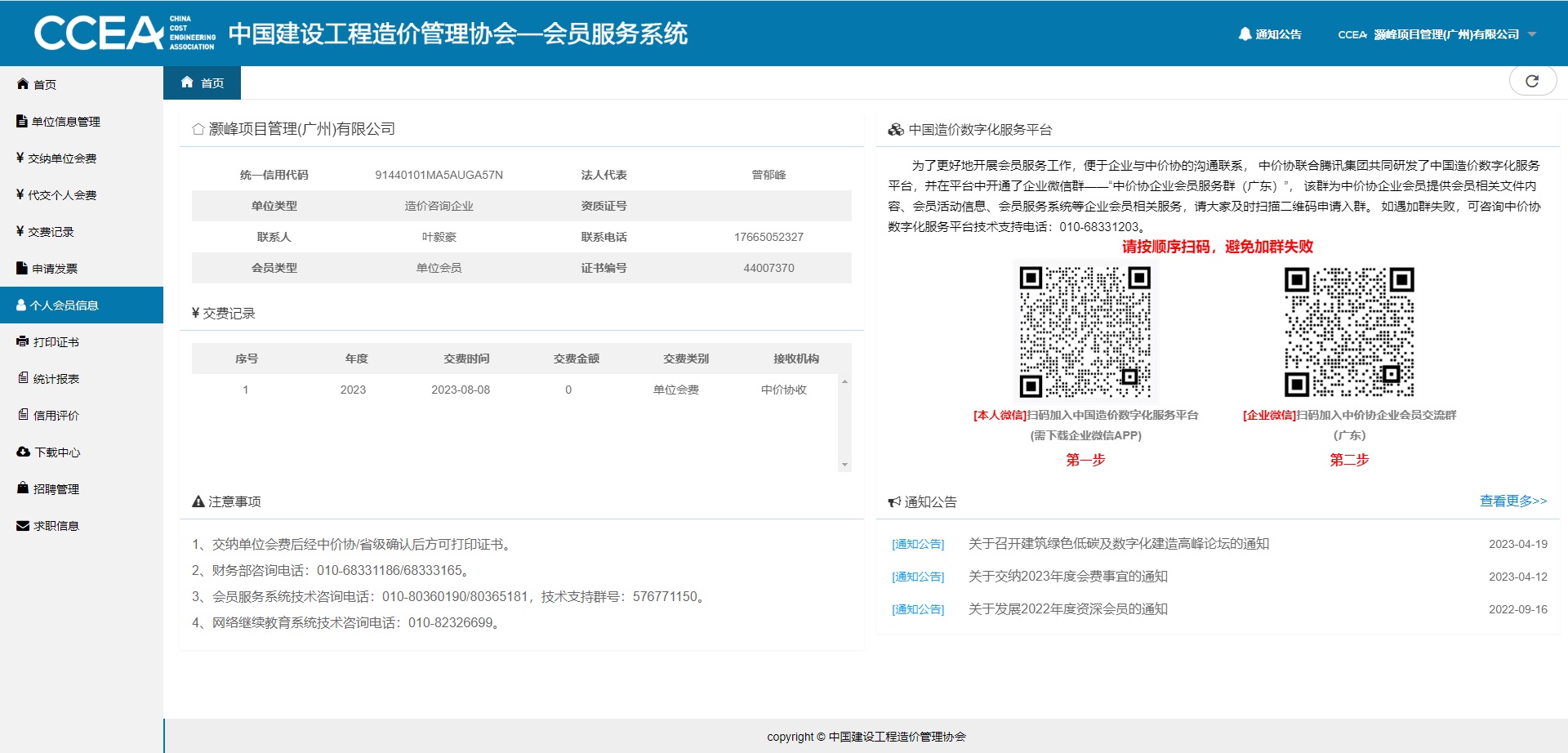Click the first-step WeChat QR code
Screen dimensions: 1568x753
(x=1085, y=332)
